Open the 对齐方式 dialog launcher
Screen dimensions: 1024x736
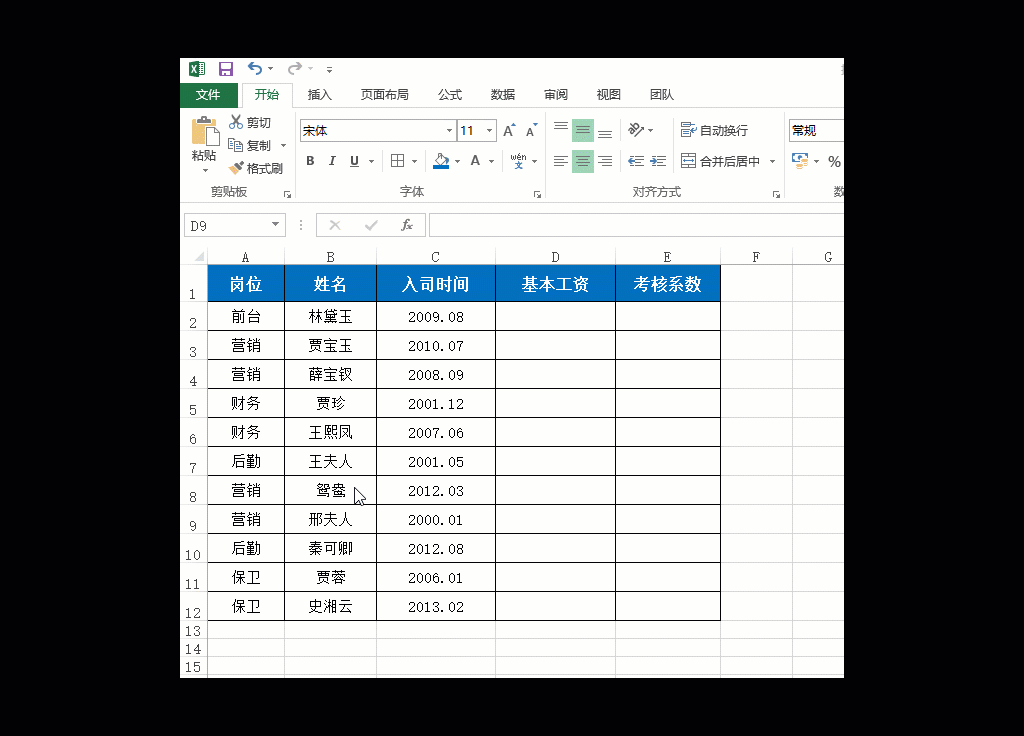tap(776, 194)
